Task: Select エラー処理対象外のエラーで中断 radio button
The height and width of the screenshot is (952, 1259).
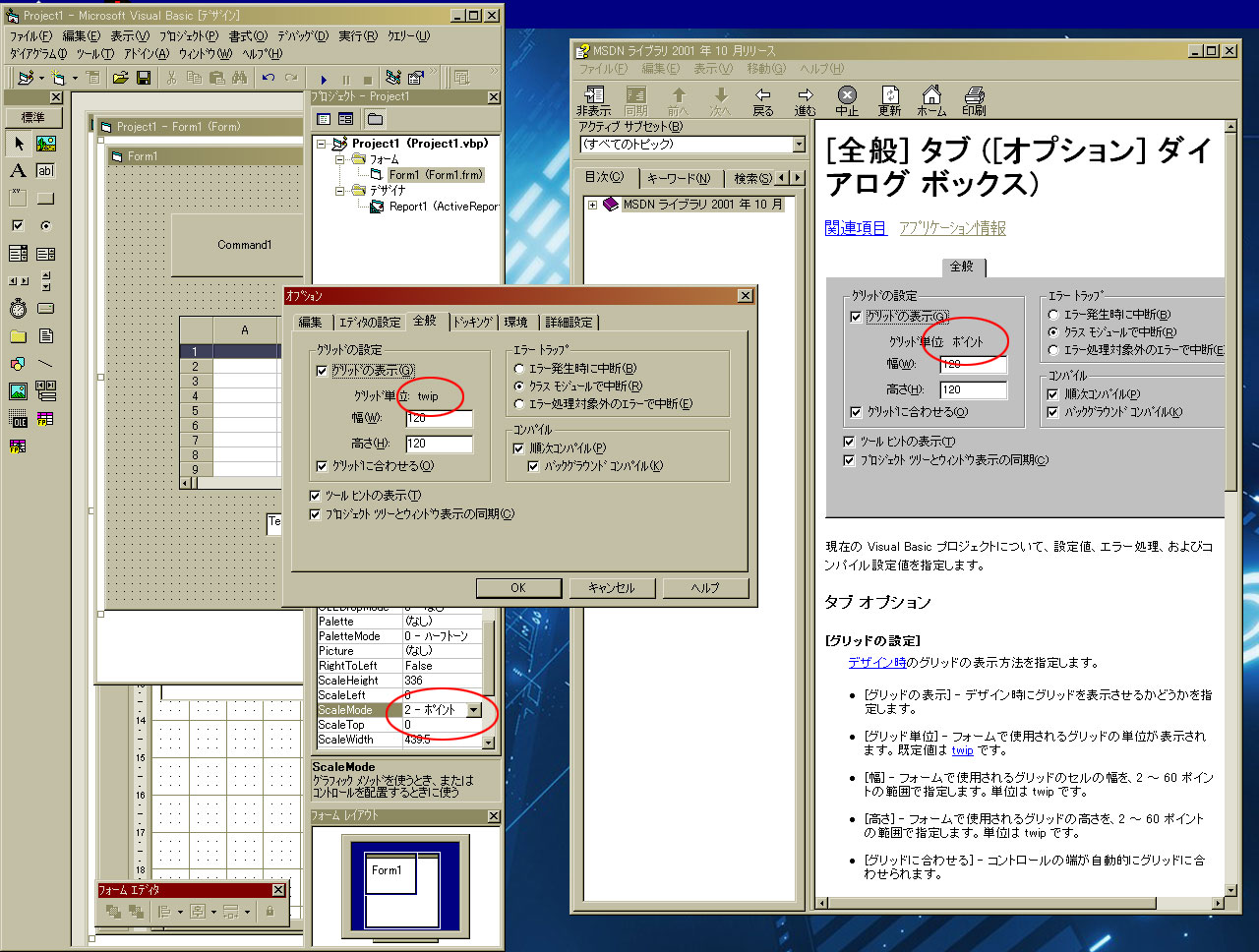Action: point(519,404)
